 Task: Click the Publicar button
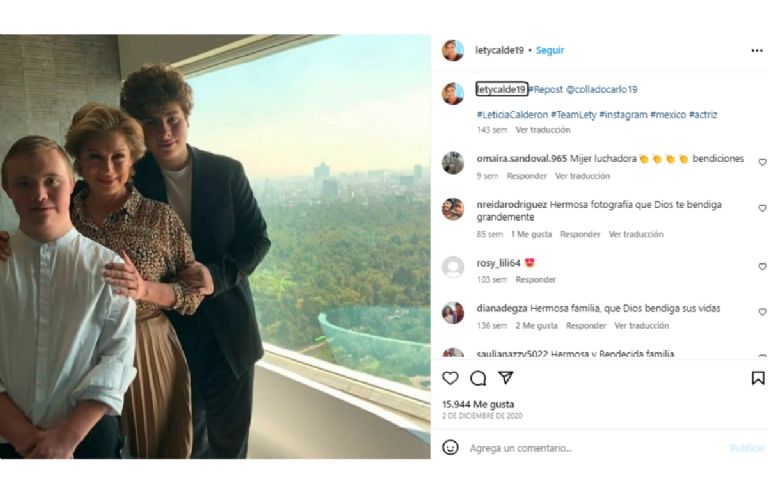pos(747,448)
